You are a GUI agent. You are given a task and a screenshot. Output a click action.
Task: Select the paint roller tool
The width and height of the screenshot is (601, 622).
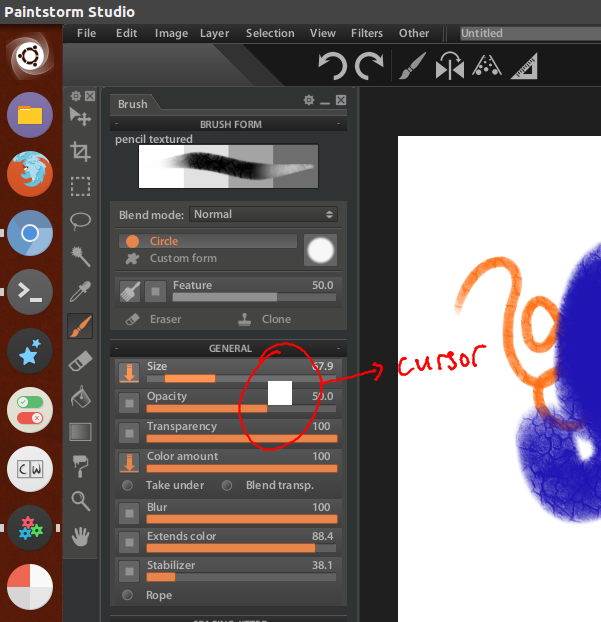point(80,466)
